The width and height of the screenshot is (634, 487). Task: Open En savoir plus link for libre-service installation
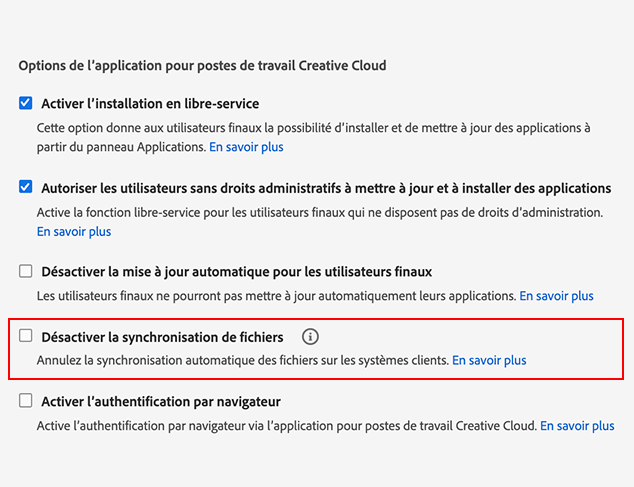(x=246, y=147)
